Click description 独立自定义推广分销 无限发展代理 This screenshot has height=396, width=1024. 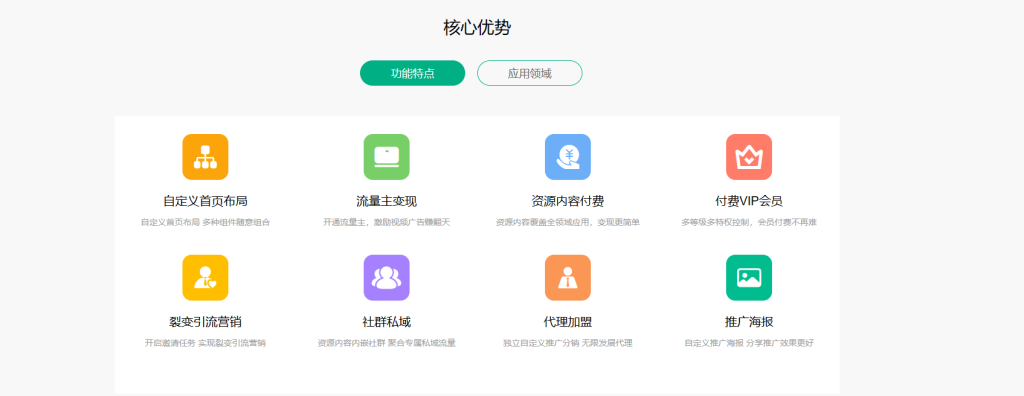click(x=568, y=343)
